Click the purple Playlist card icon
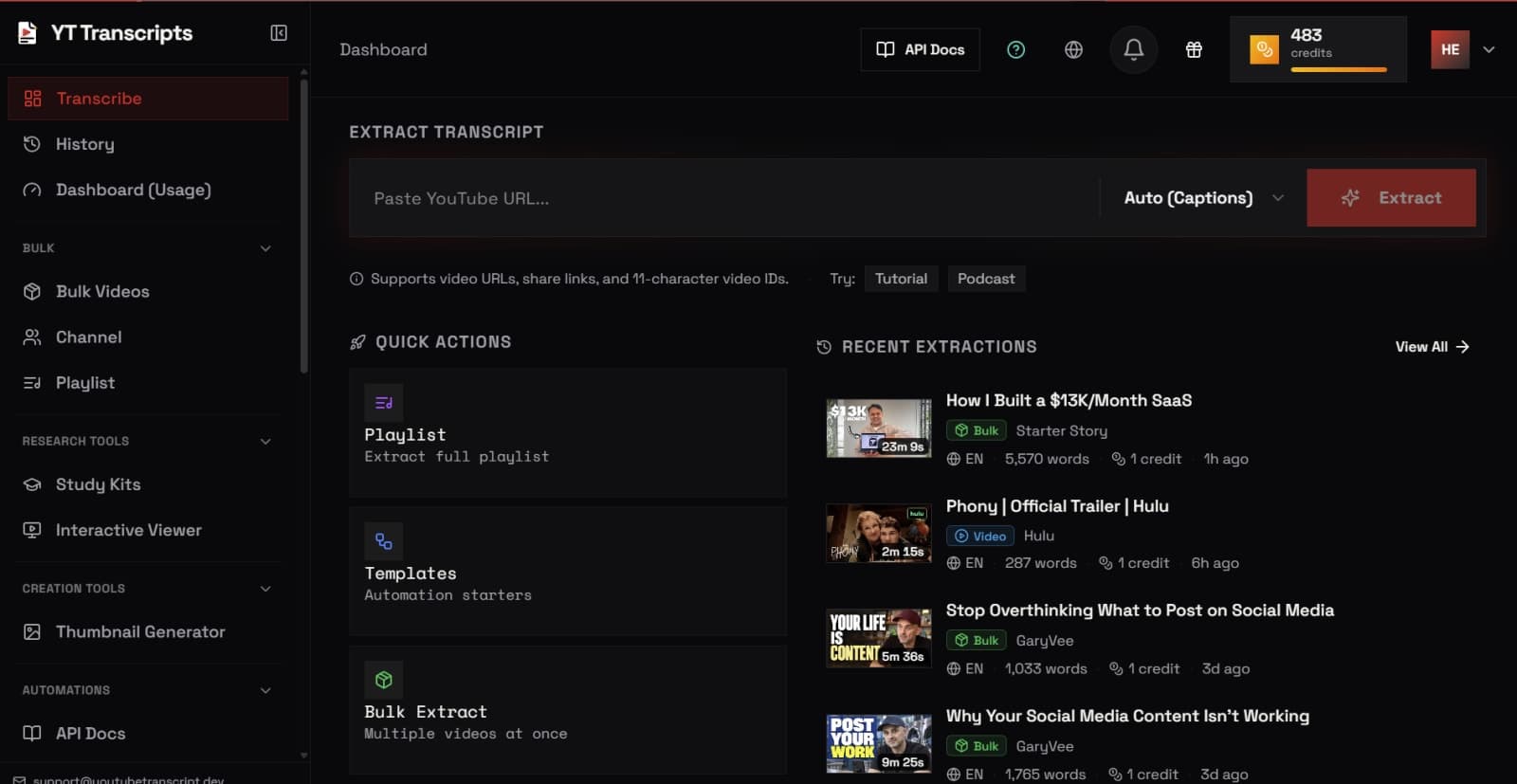 (x=384, y=403)
